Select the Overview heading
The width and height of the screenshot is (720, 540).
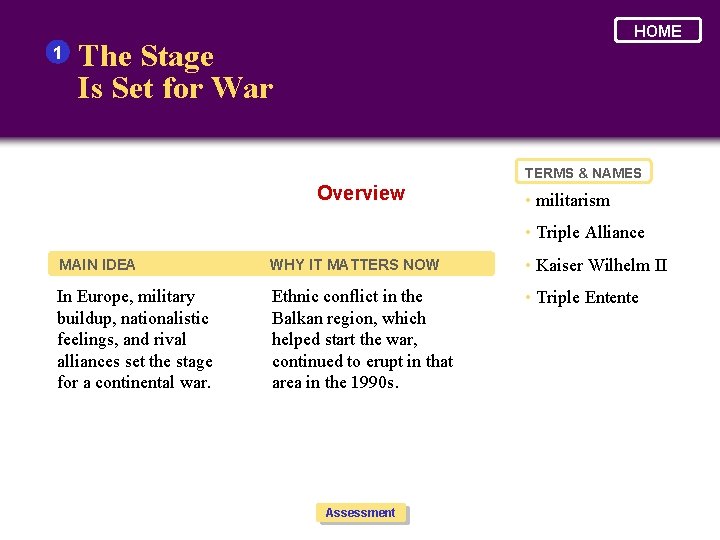click(361, 193)
